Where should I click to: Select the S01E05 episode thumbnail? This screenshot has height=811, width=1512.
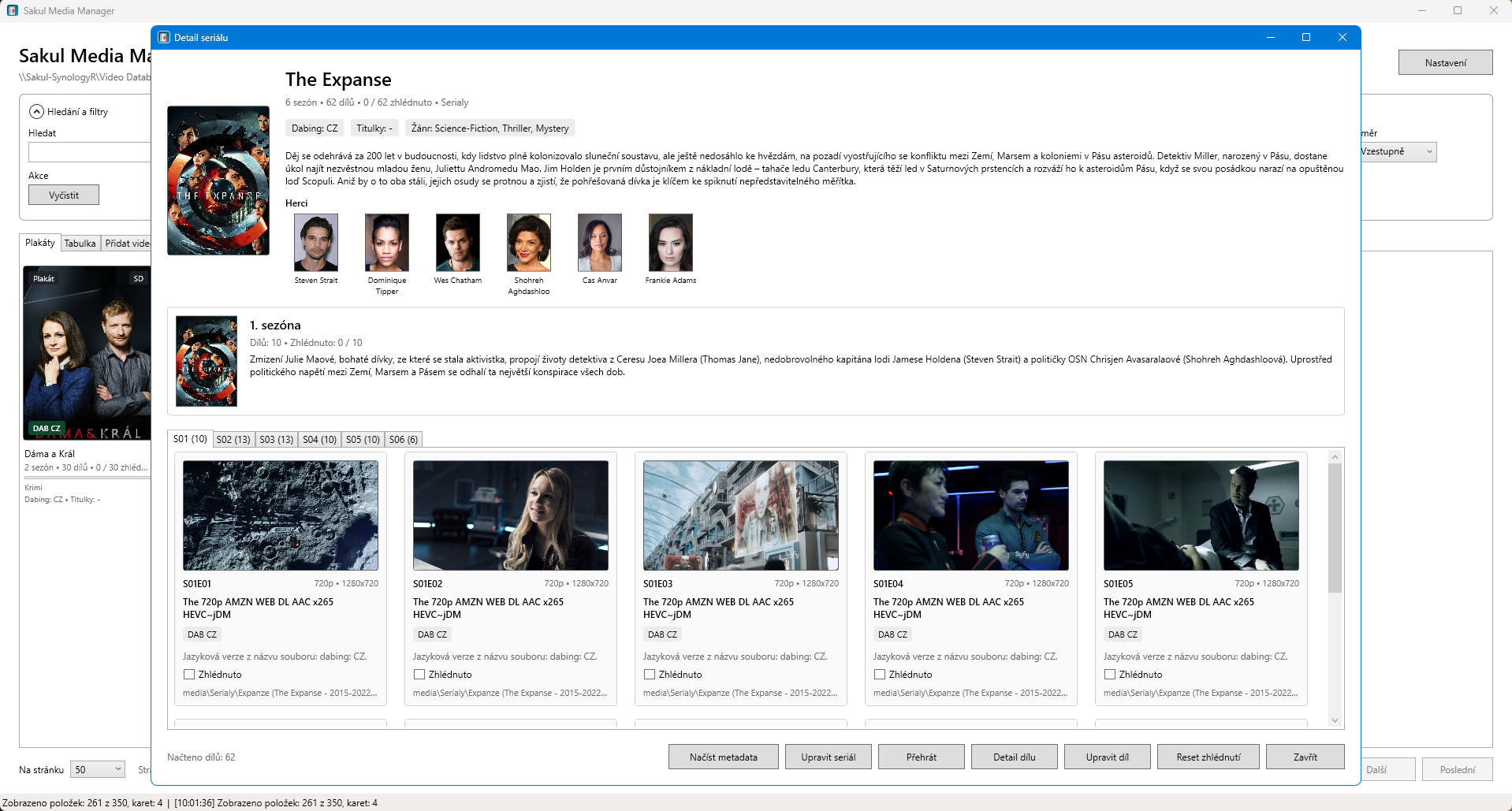tap(1201, 515)
